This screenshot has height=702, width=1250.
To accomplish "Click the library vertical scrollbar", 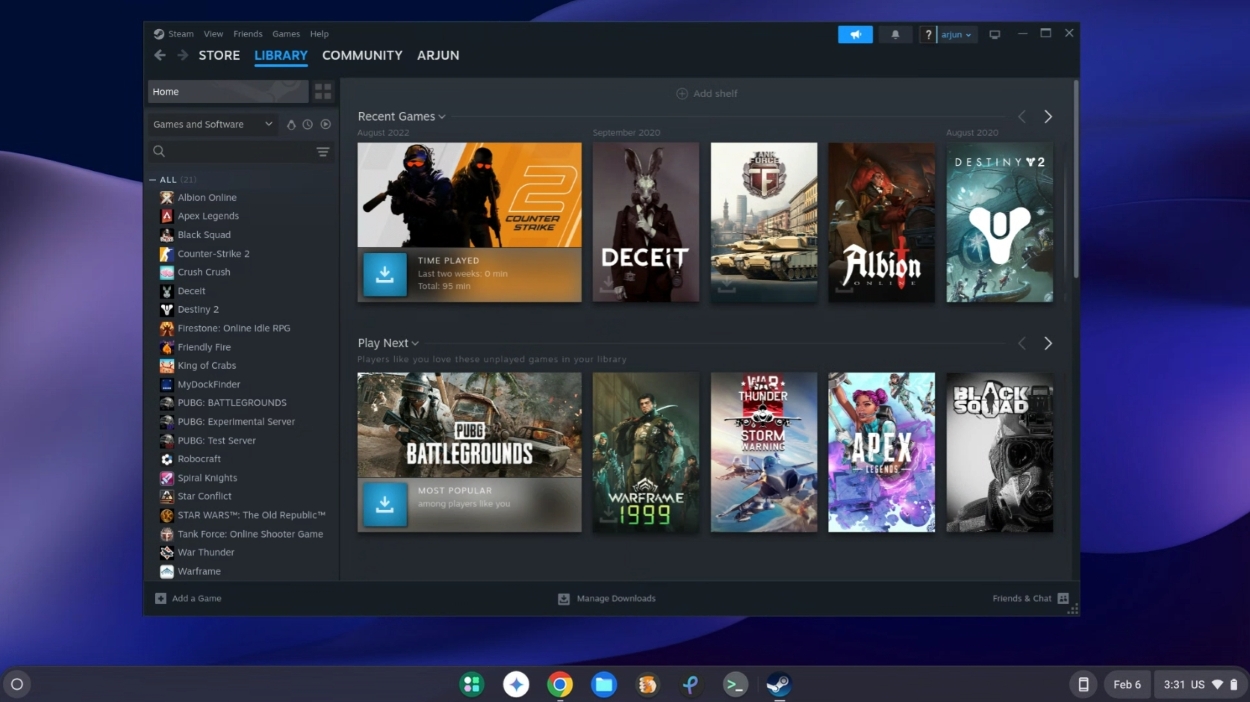I will coord(1076,180).
